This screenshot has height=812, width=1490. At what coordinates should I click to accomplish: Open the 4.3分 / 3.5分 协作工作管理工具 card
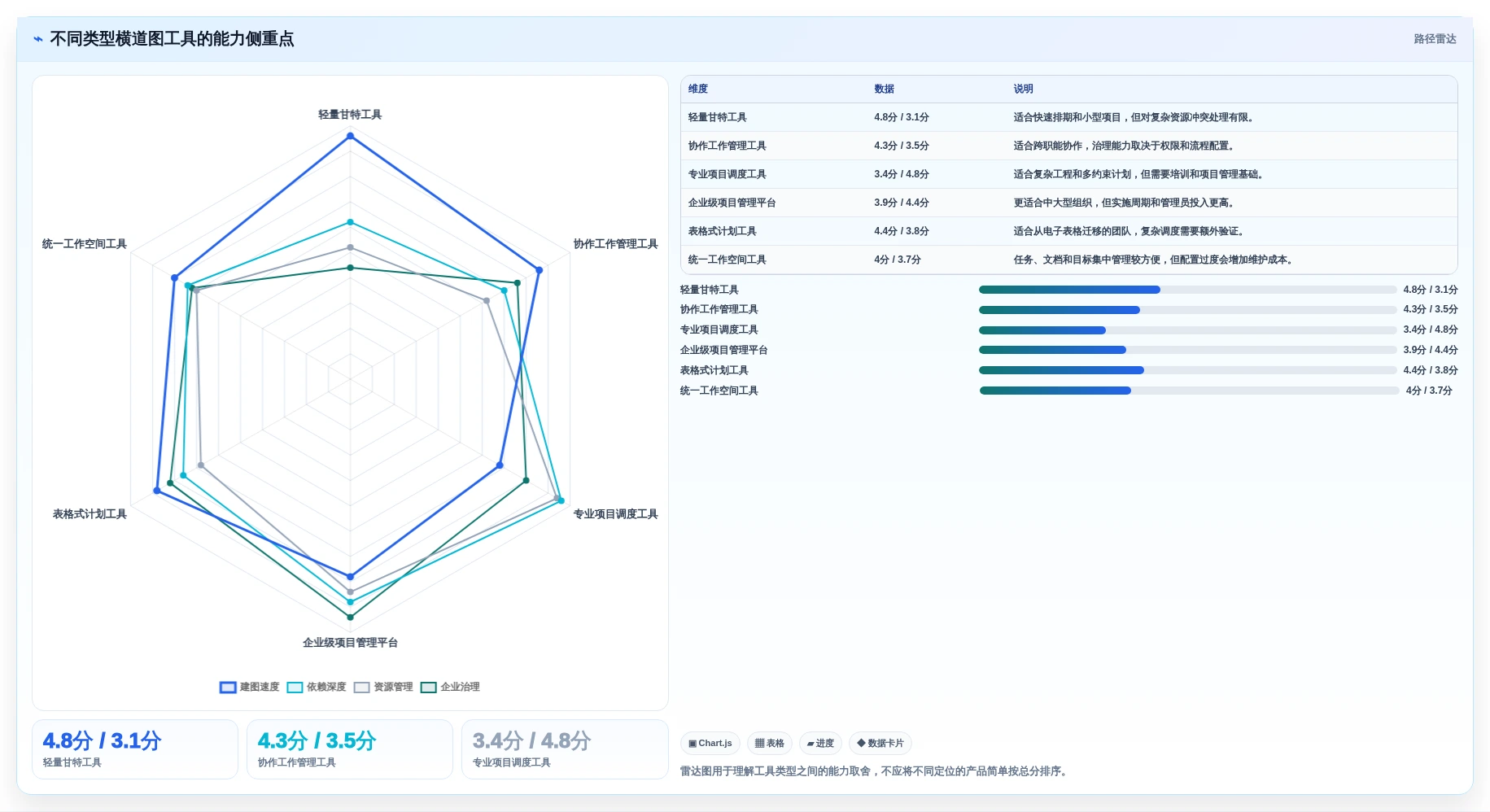tap(350, 749)
